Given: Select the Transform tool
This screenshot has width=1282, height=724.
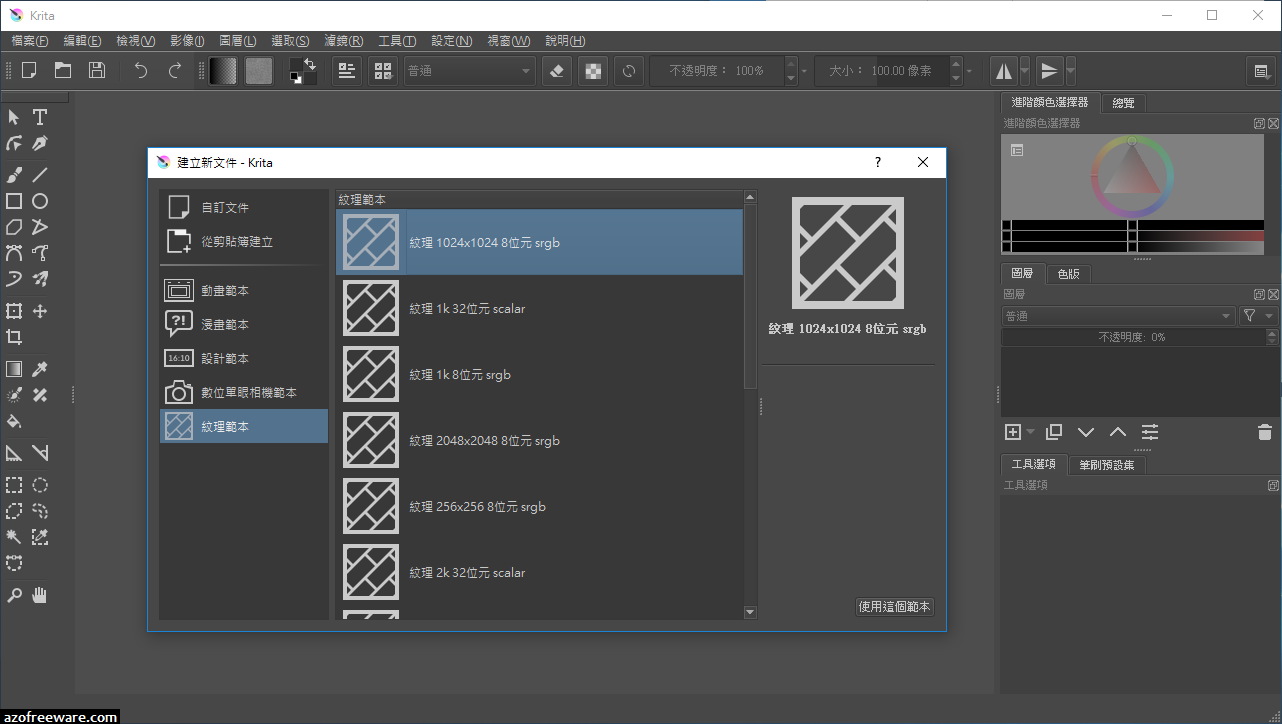Looking at the screenshot, I should pos(14,310).
